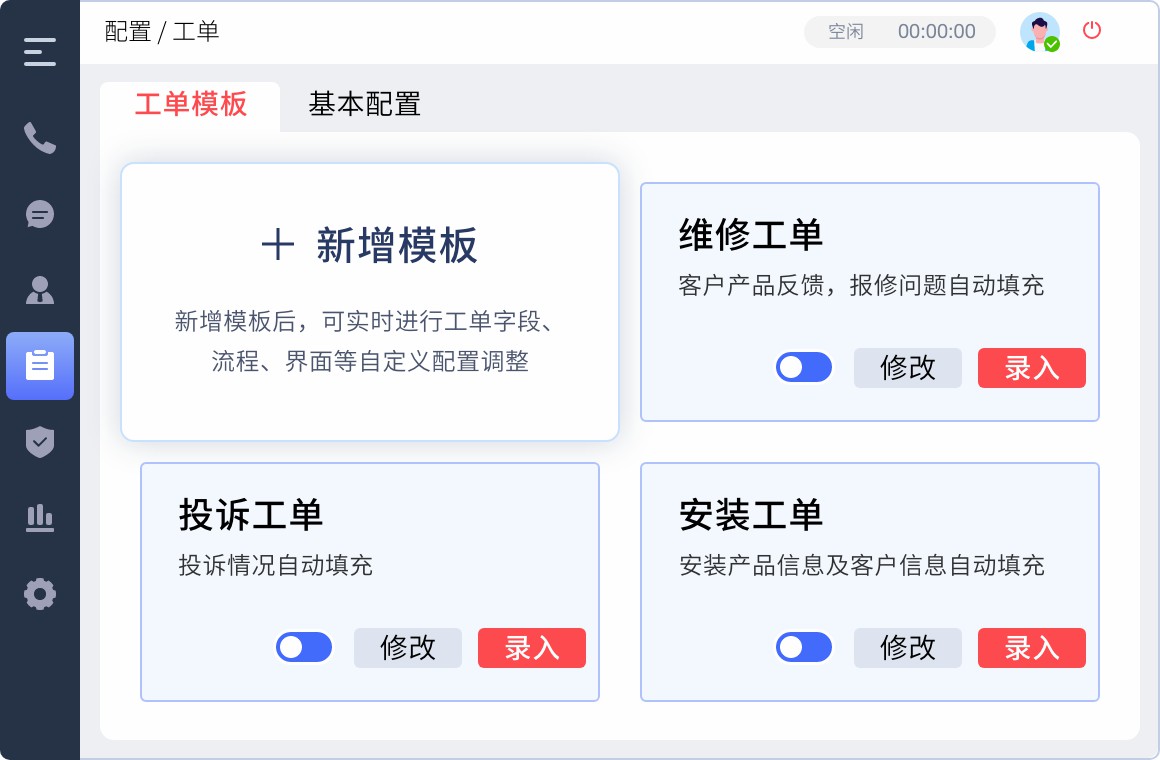Click the user avatar in the top bar
Screen dimensions: 1160x760
pyautogui.click(x=1040, y=32)
